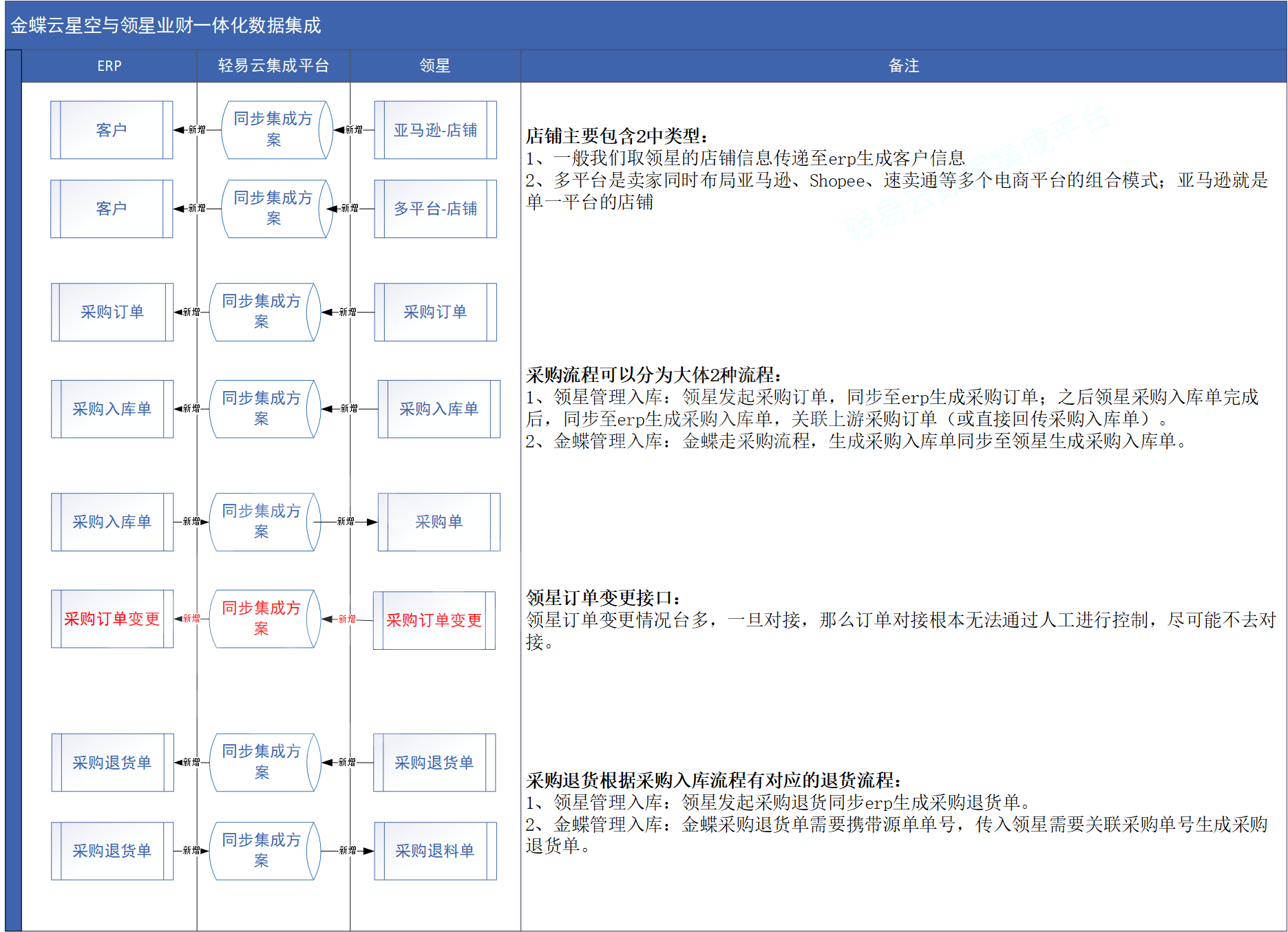
Task: Click the red 同步集成方案 shape
Action: [262, 618]
